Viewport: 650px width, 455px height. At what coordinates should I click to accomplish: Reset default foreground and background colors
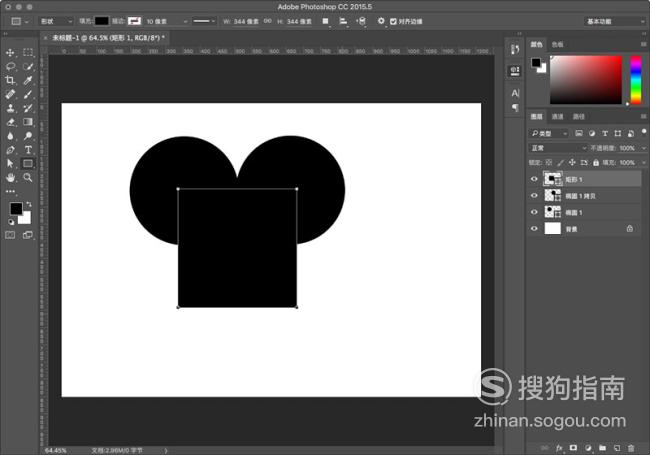pyautogui.click(x=11, y=222)
